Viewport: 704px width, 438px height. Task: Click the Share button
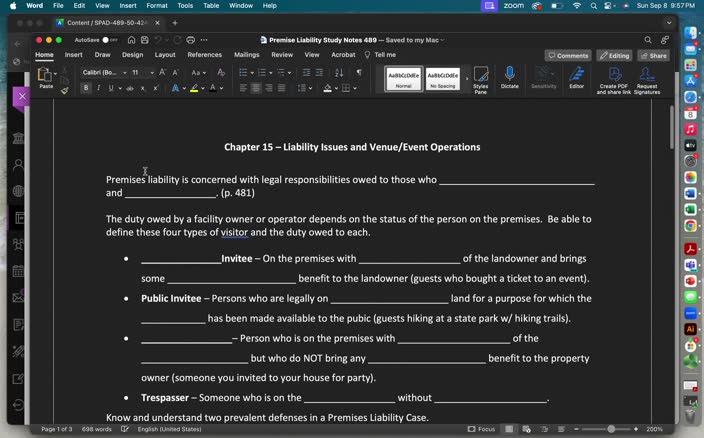pyautogui.click(x=654, y=55)
